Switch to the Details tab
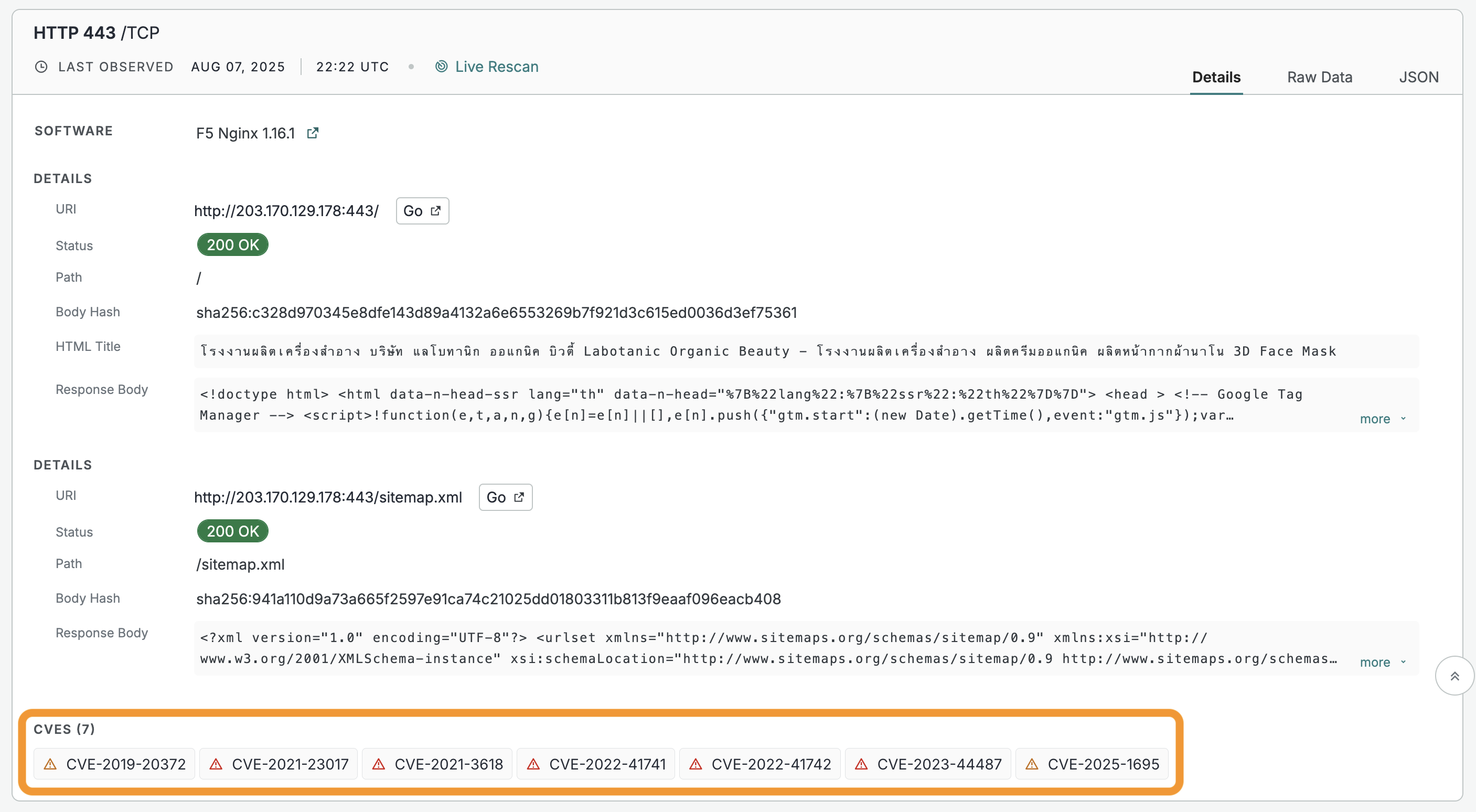 pyautogui.click(x=1216, y=77)
